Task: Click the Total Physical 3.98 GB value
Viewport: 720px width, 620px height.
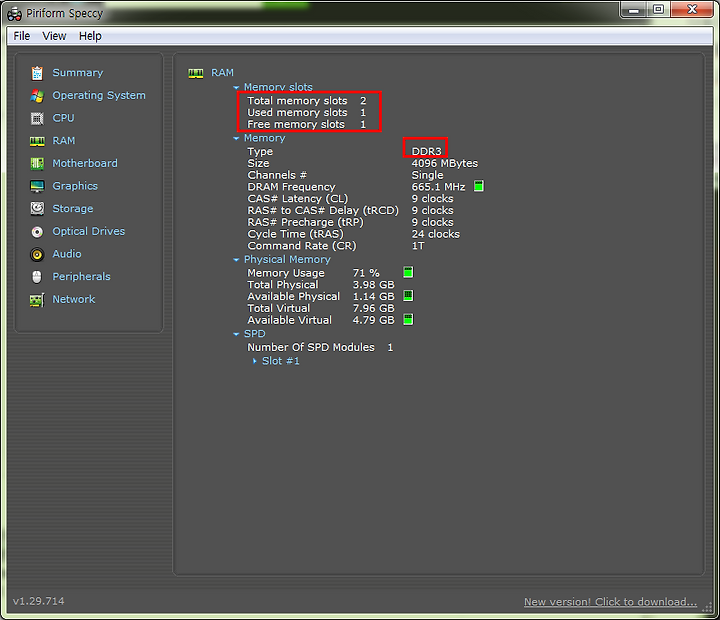Action: point(373,285)
